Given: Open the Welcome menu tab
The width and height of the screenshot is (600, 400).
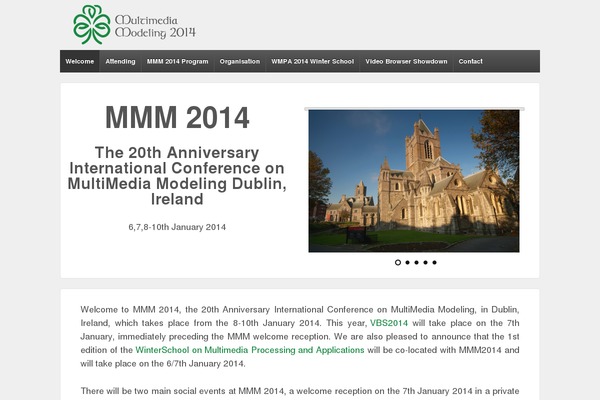Looking at the screenshot, I should [x=80, y=62].
